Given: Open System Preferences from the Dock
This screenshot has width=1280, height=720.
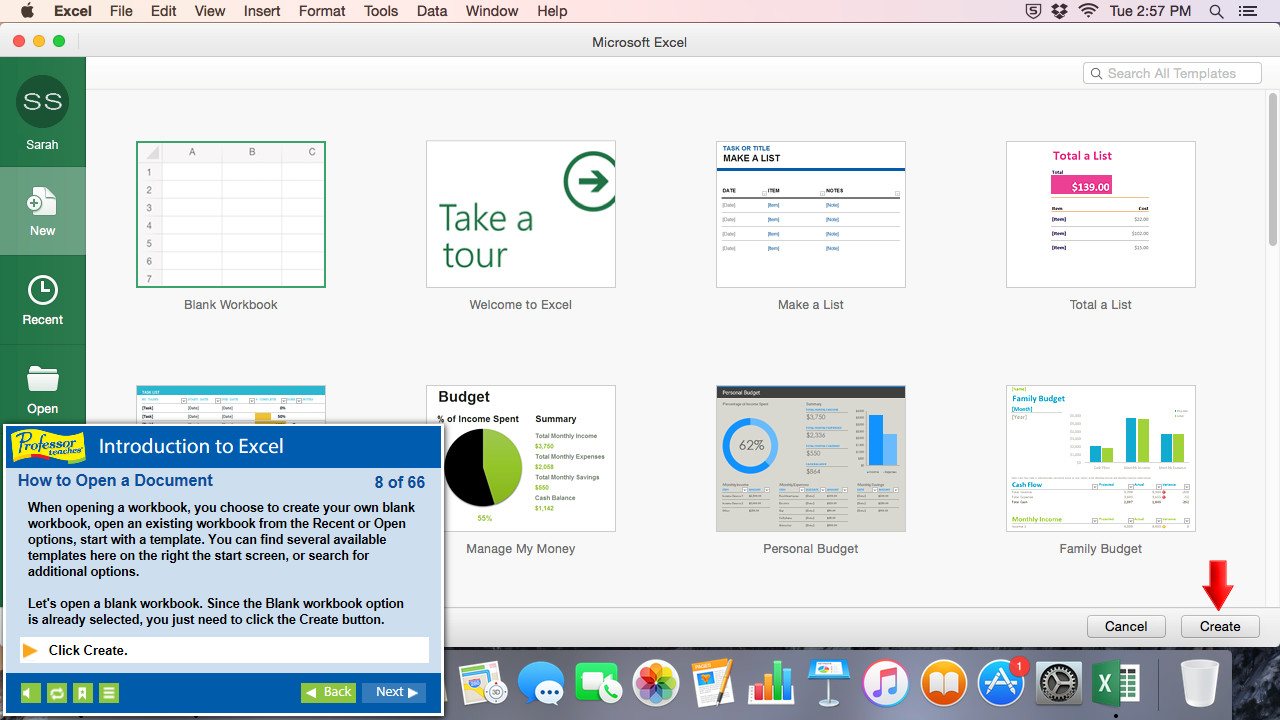Looking at the screenshot, I should tap(1058, 683).
